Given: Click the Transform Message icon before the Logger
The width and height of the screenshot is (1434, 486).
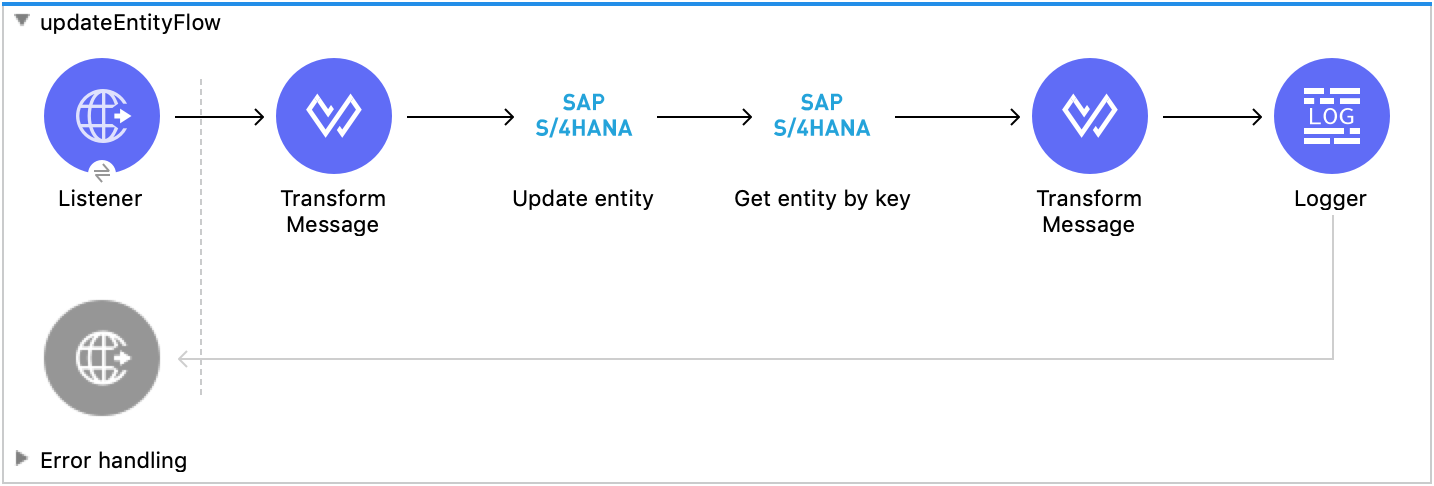Looking at the screenshot, I should coord(1089,116).
